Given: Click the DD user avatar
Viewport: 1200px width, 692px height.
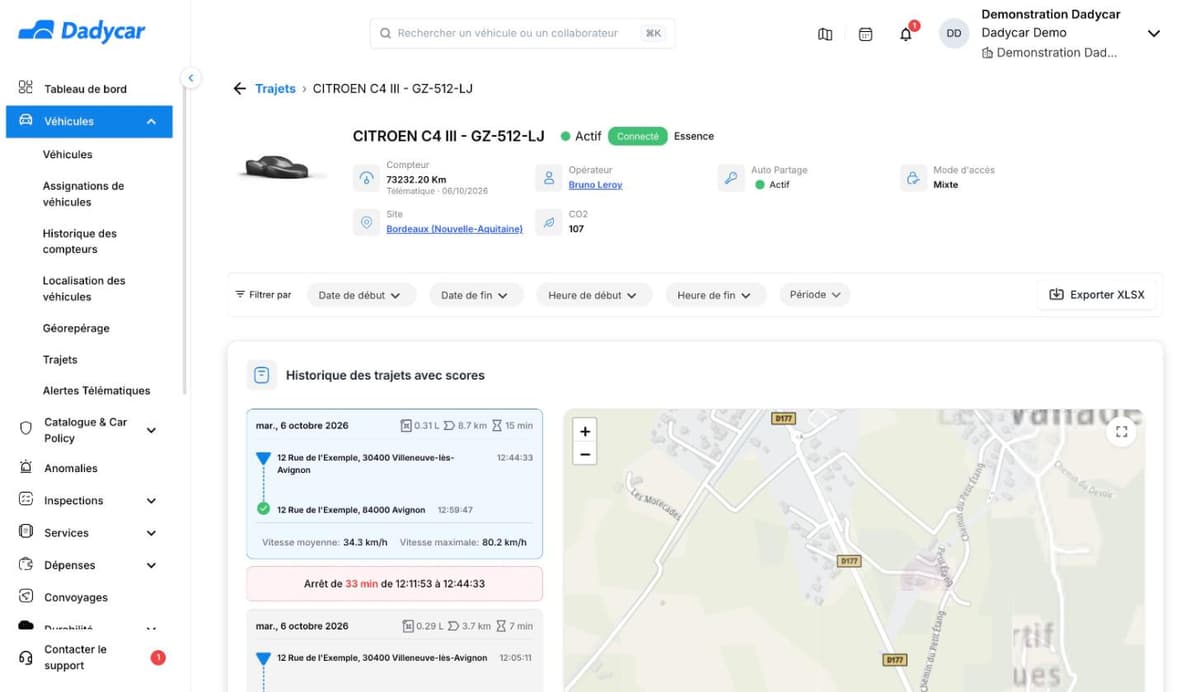Looking at the screenshot, I should point(954,33).
